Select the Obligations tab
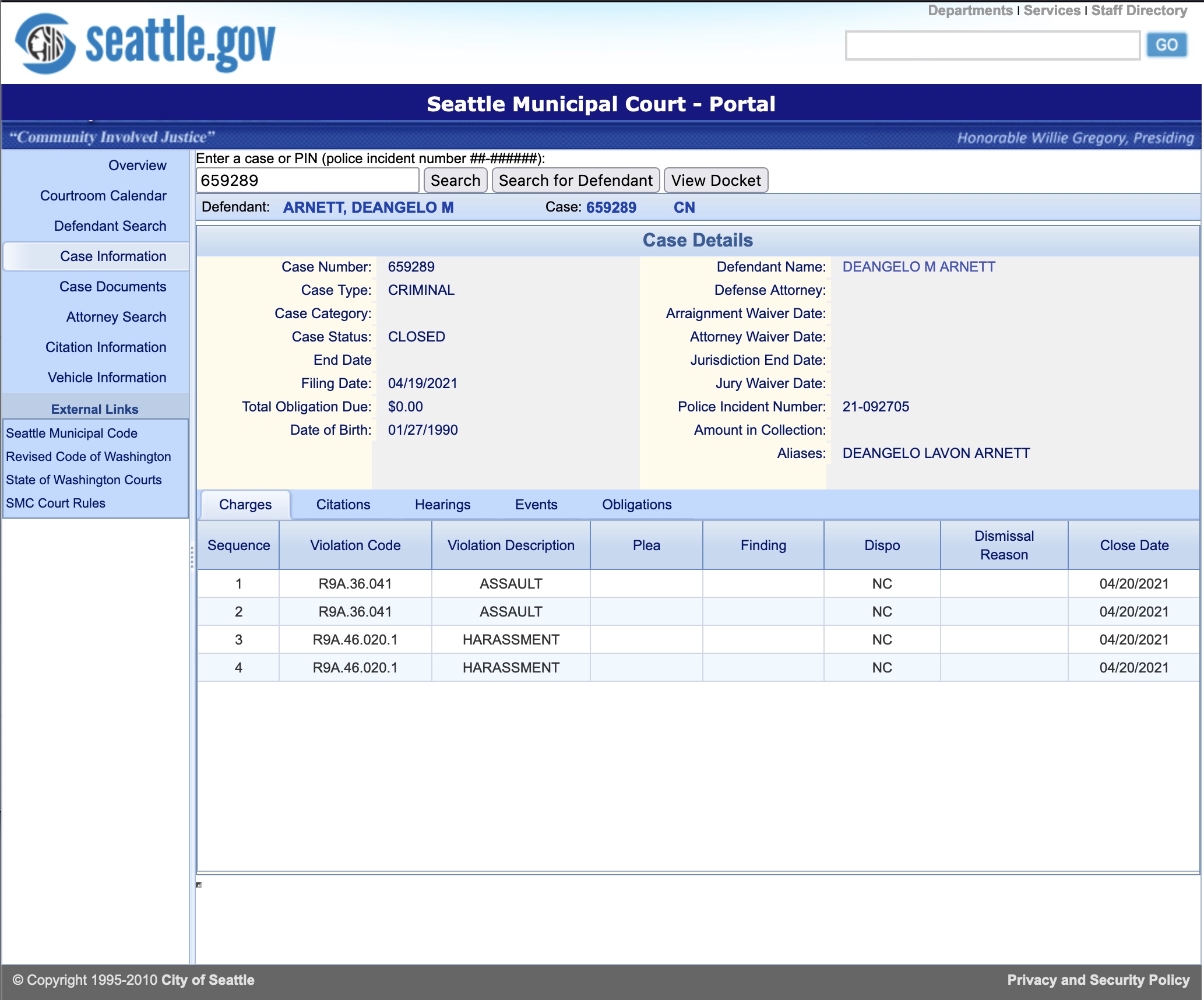The width and height of the screenshot is (1204, 1000). (x=636, y=505)
